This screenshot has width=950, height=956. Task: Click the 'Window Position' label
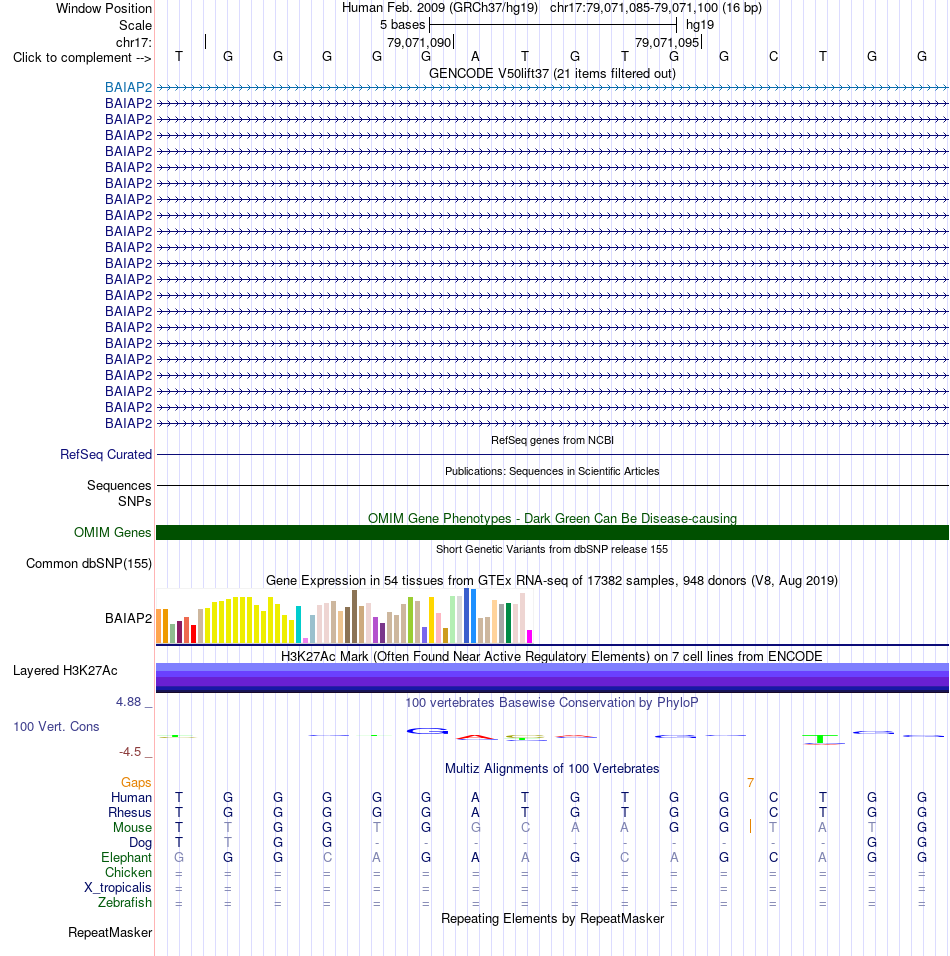[104, 9]
